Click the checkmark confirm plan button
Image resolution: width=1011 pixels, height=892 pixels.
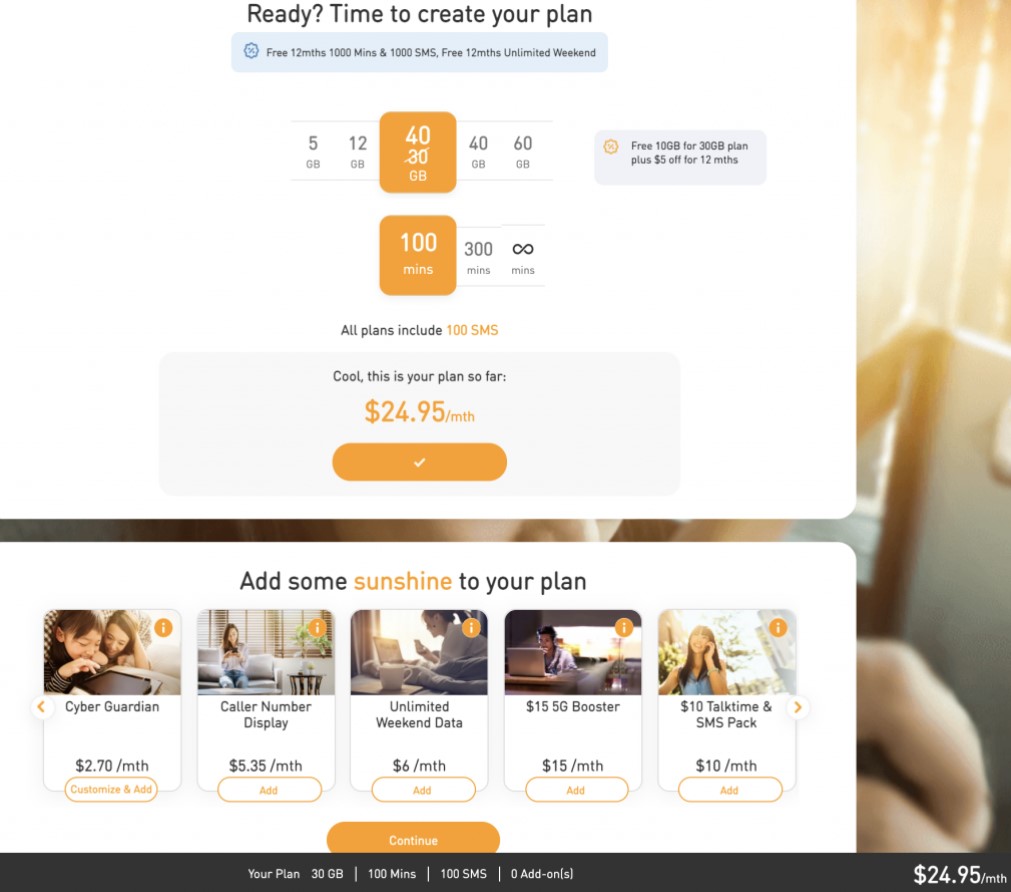click(419, 462)
